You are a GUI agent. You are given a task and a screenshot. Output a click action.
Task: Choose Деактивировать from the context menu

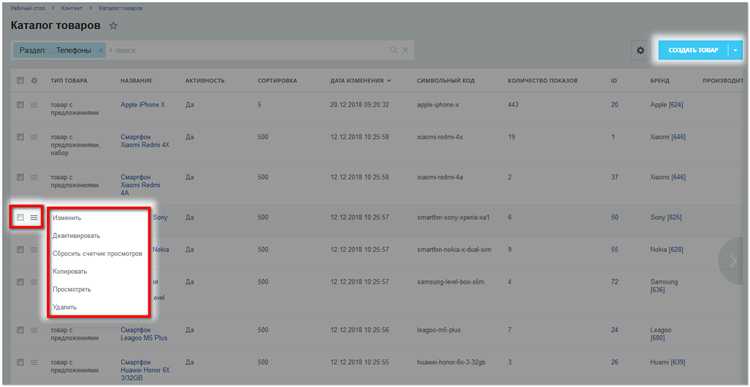click(77, 236)
